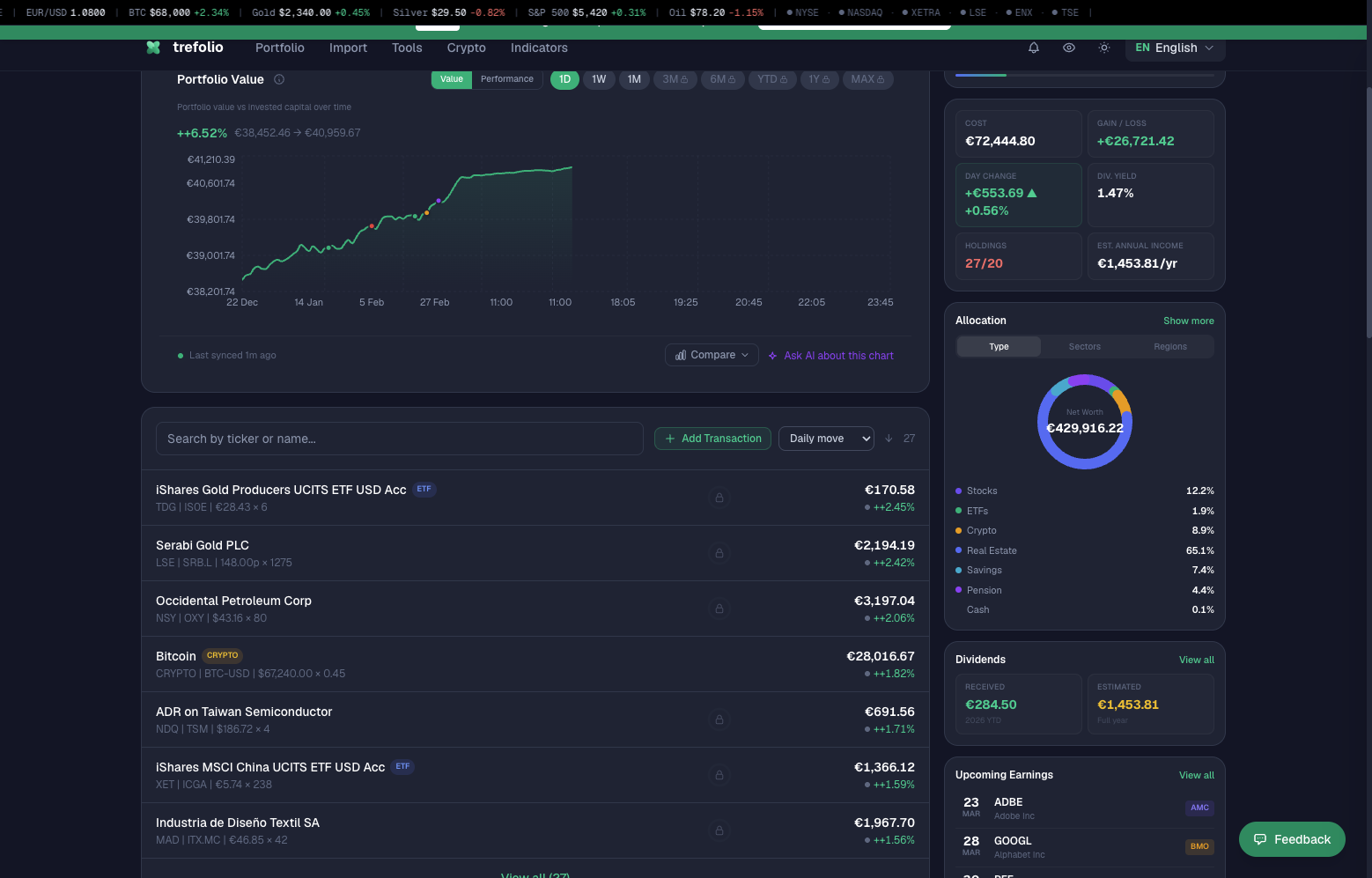Open the Indicators menu
Viewport: 1372px width, 878px height.
(x=539, y=48)
